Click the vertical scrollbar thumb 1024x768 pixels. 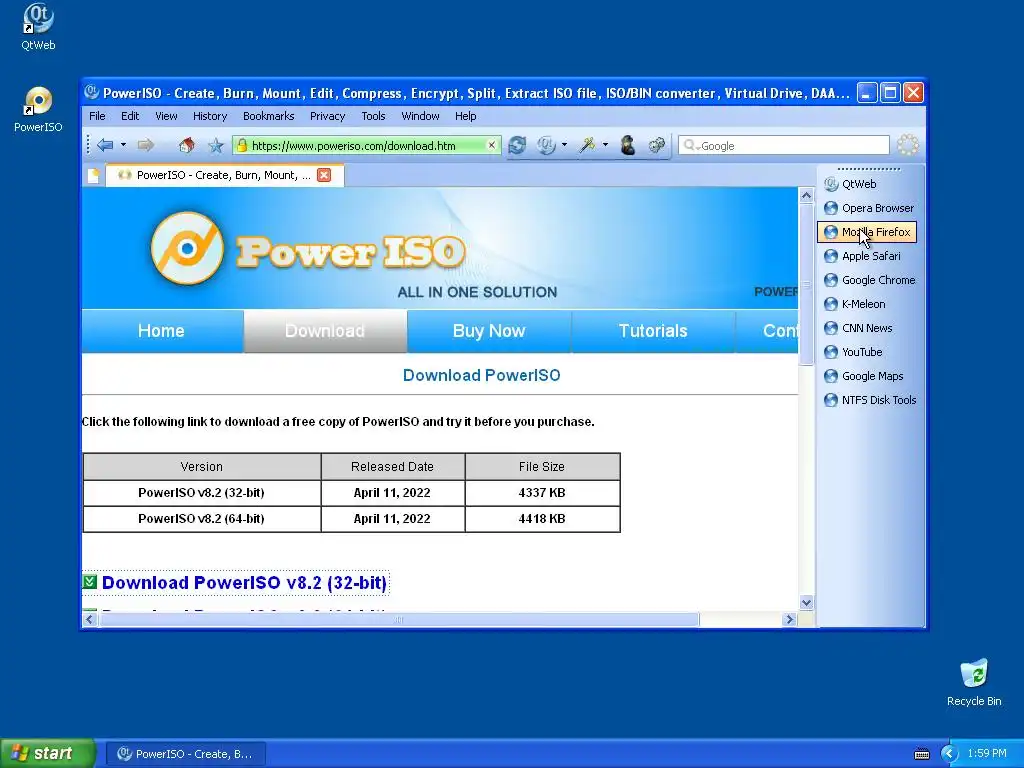(806, 285)
